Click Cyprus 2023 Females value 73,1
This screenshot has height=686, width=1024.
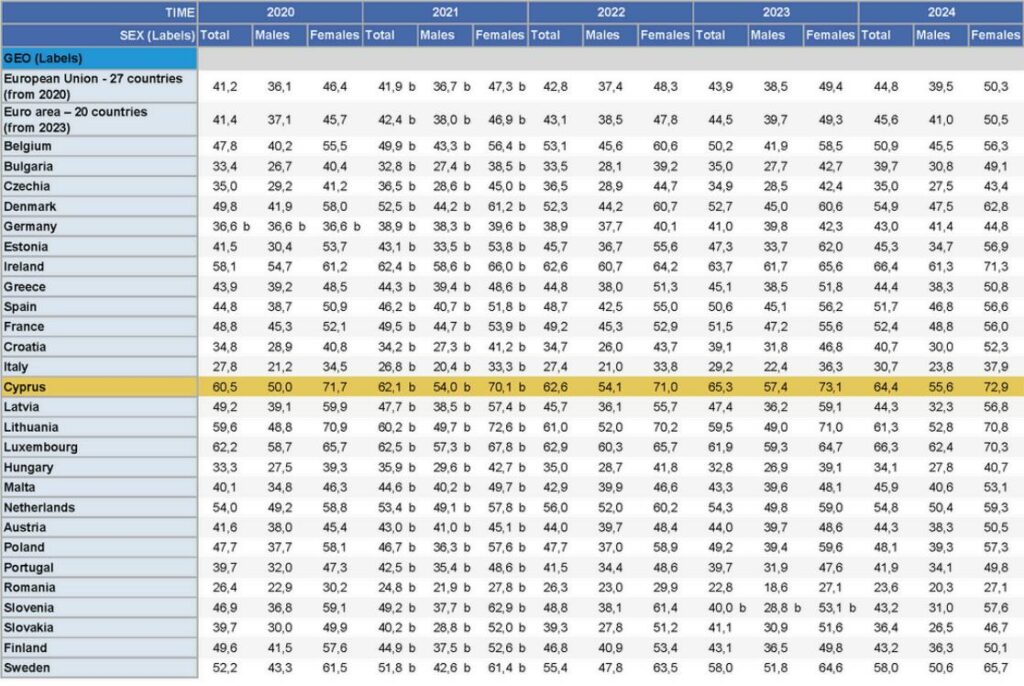[830, 387]
